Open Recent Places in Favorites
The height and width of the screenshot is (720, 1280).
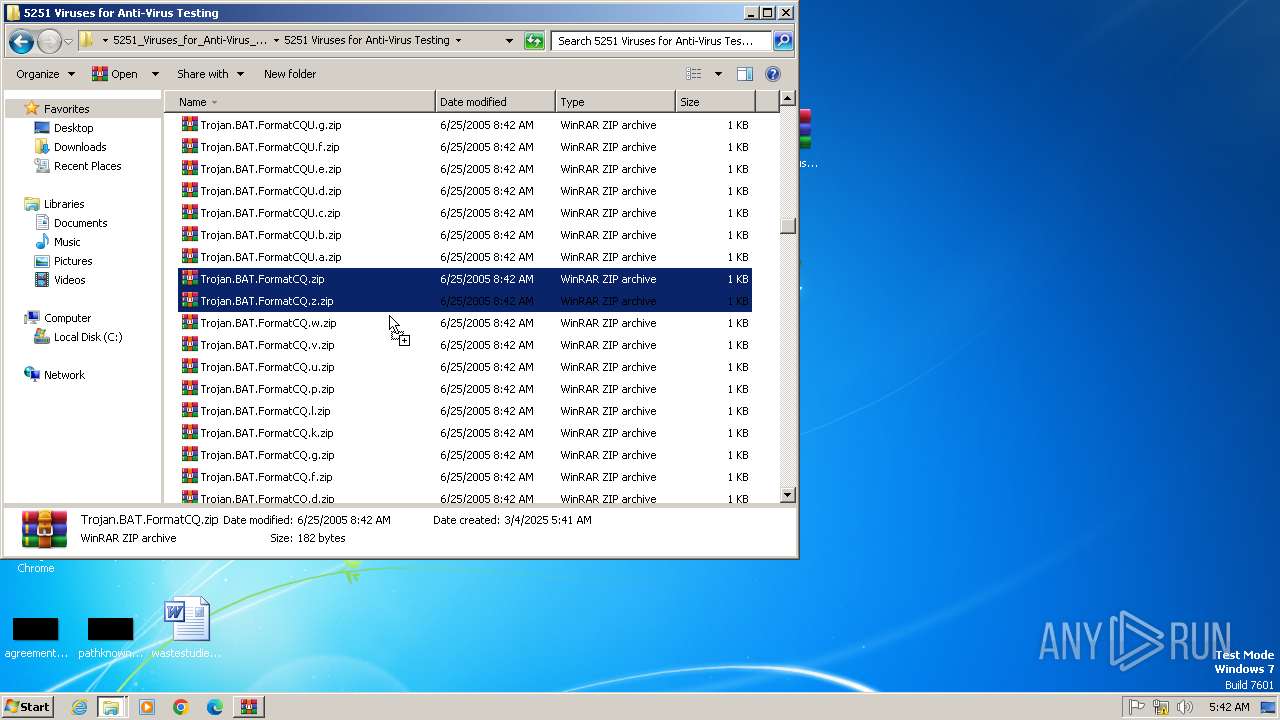click(x=87, y=166)
